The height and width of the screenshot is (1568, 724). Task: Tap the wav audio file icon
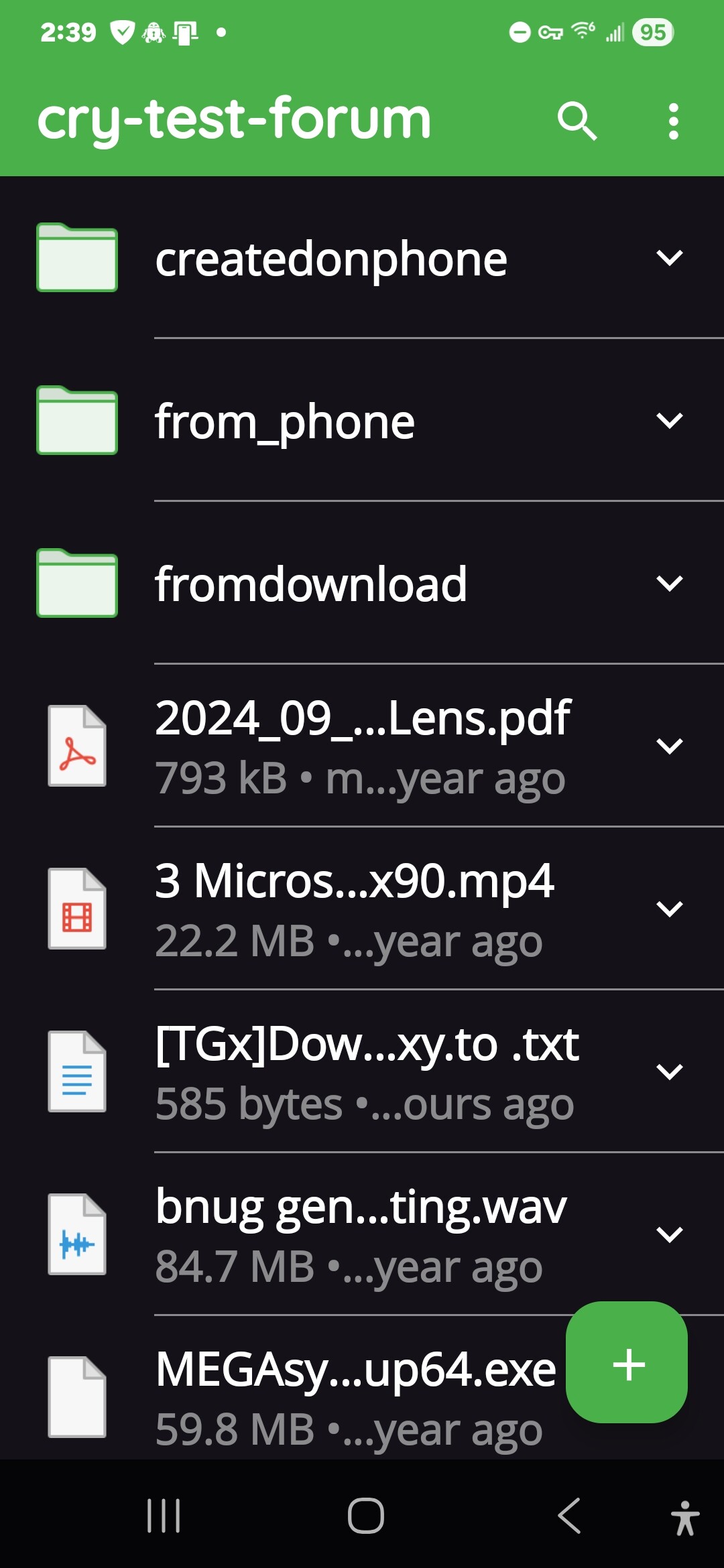(x=77, y=1234)
